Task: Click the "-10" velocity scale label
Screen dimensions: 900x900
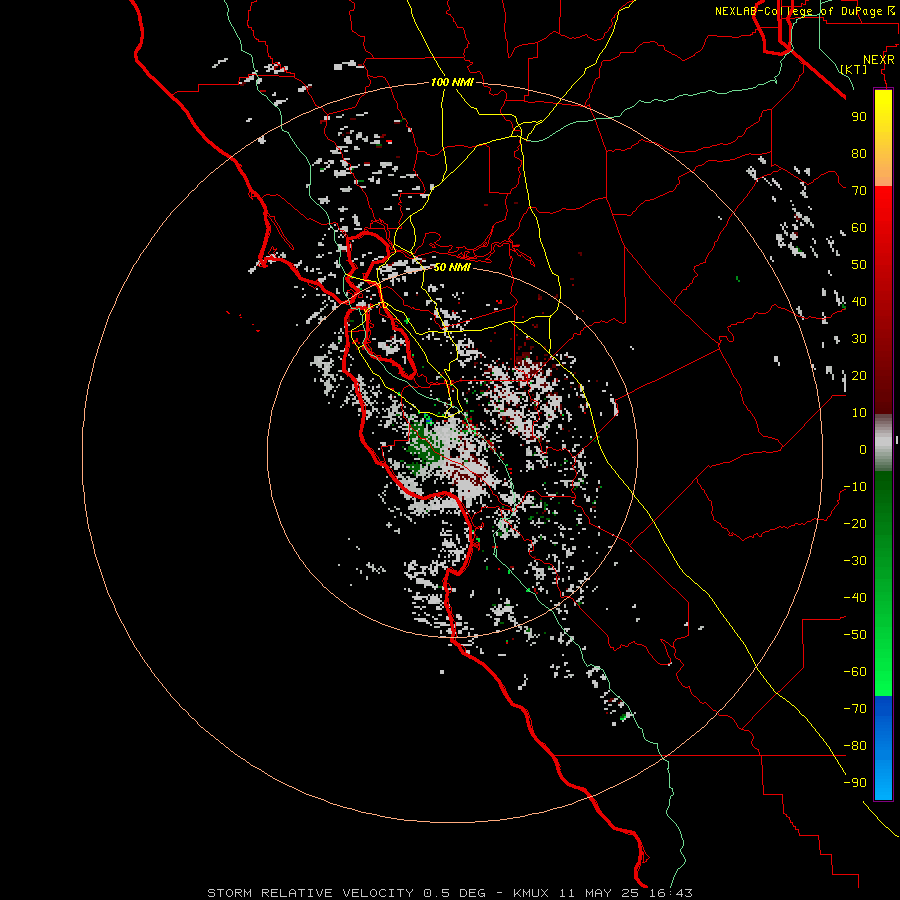Action: tap(855, 487)
